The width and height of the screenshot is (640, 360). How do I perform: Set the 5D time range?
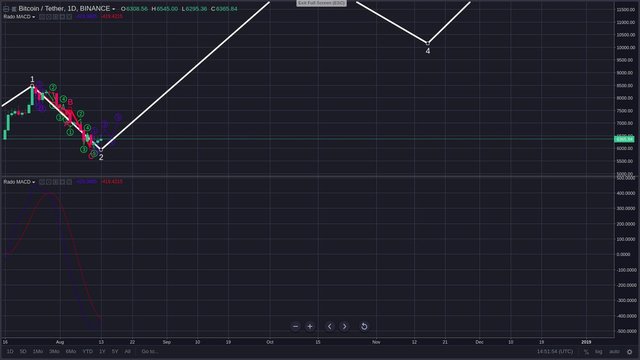click(x=23, y=351)
